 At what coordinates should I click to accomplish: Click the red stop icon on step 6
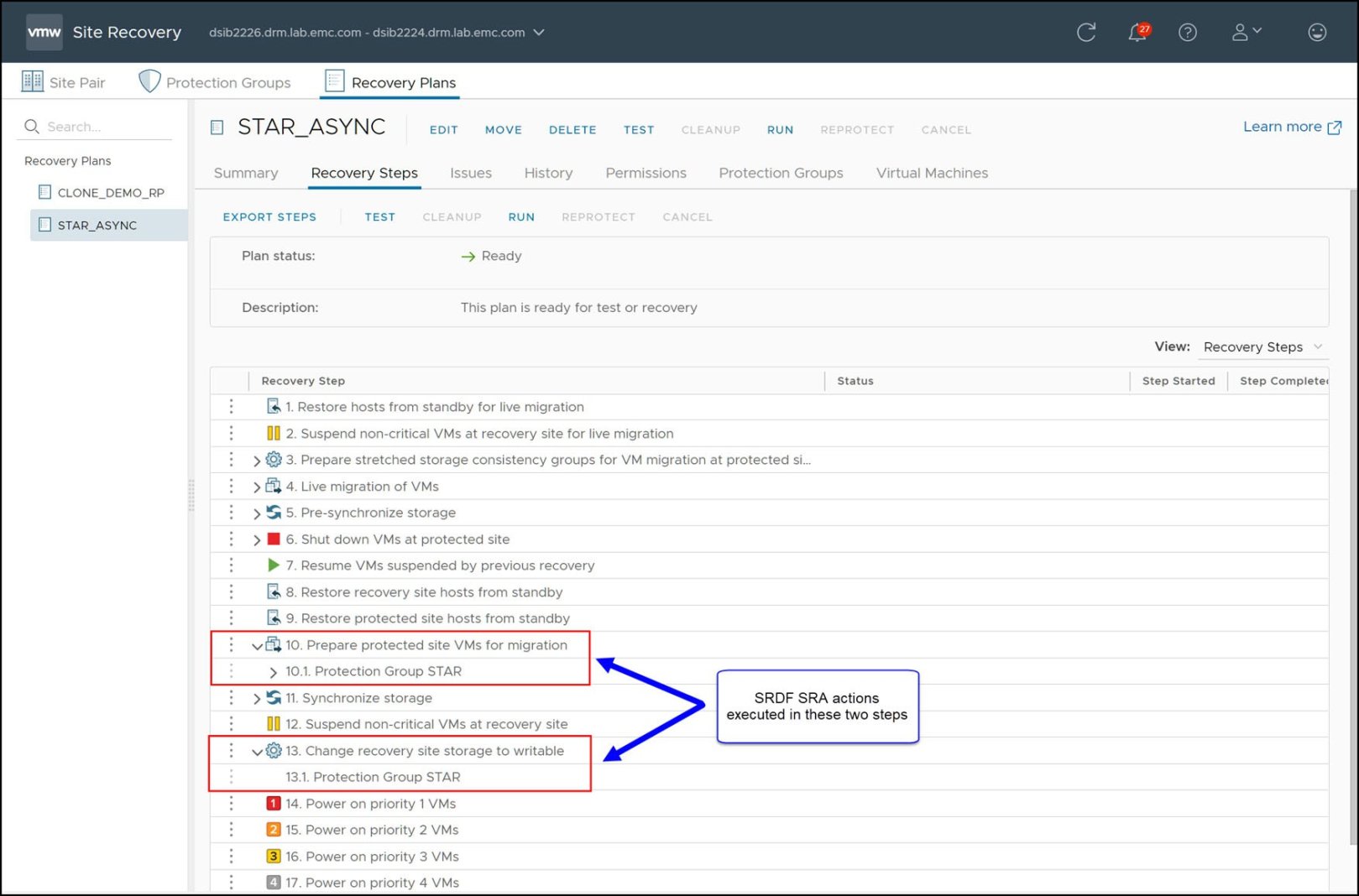[274, 539]
